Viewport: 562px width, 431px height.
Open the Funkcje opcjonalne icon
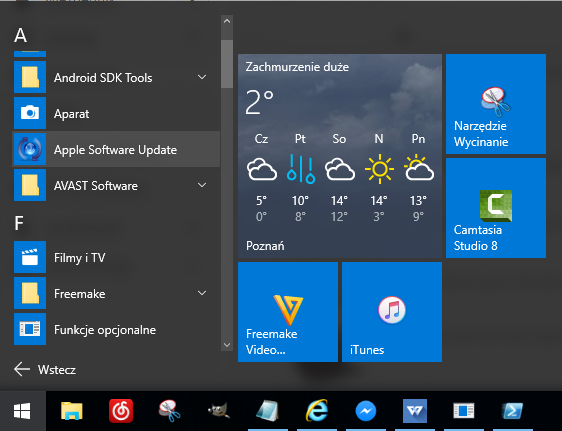30,329
